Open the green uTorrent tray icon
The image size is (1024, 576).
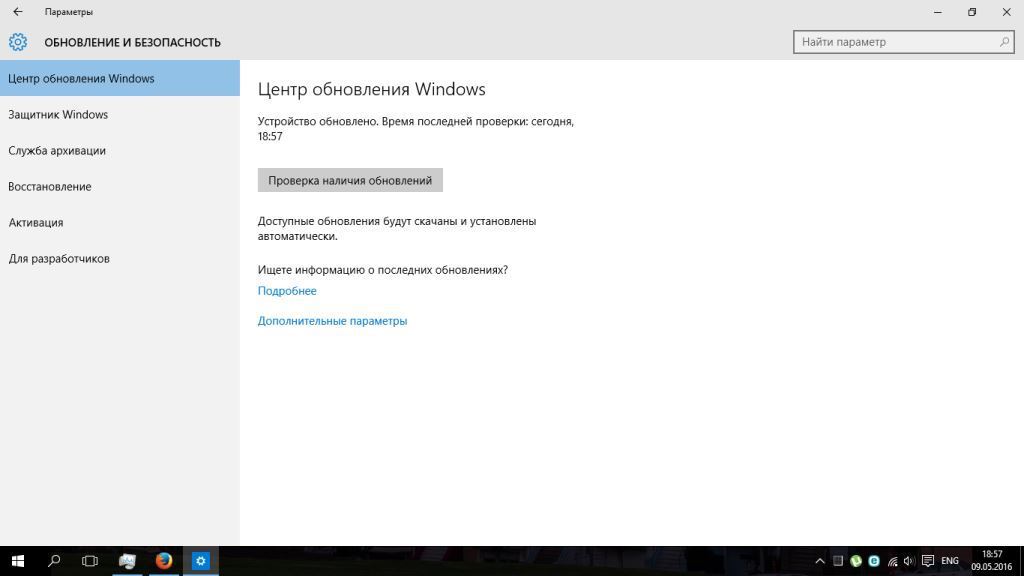tap(856, 561)
